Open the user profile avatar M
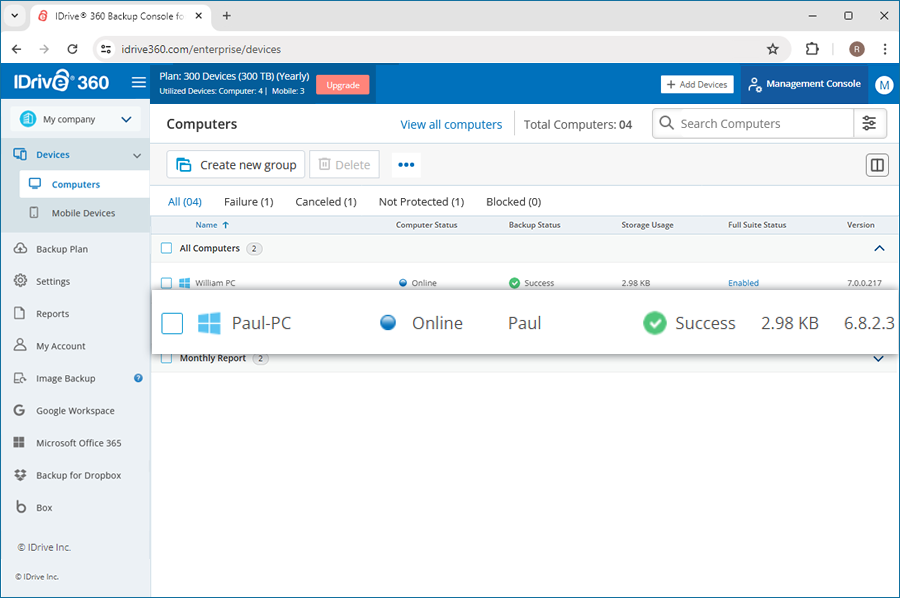900x598 pixels. 884,85
